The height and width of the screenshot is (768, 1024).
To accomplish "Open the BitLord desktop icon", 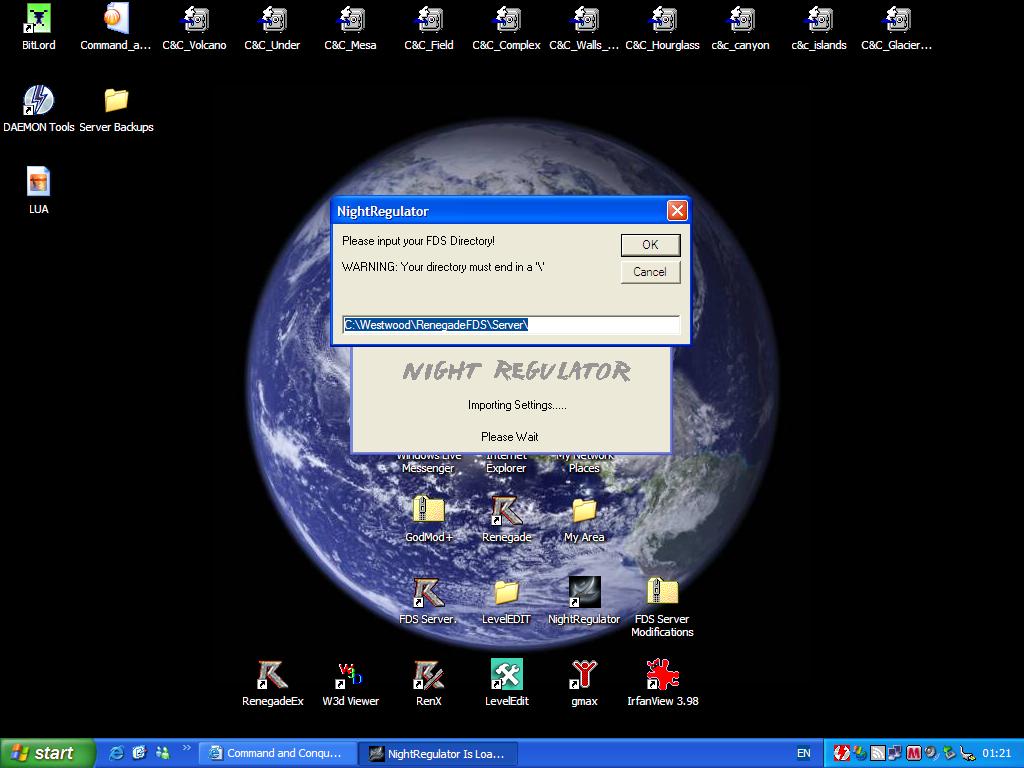I will pos(38,20).
